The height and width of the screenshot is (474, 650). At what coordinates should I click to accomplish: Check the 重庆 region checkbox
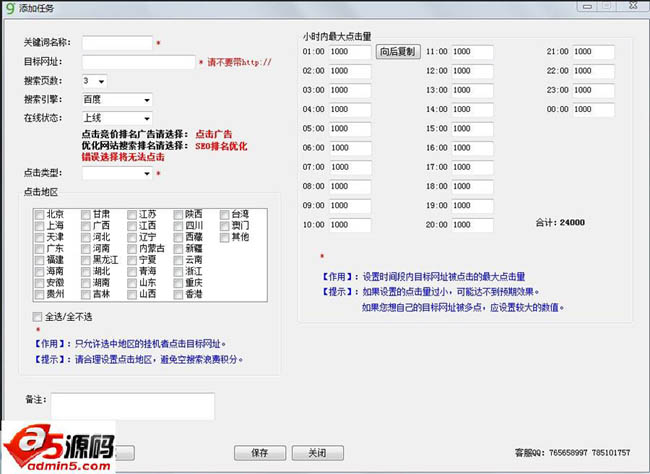coord(178,283)
